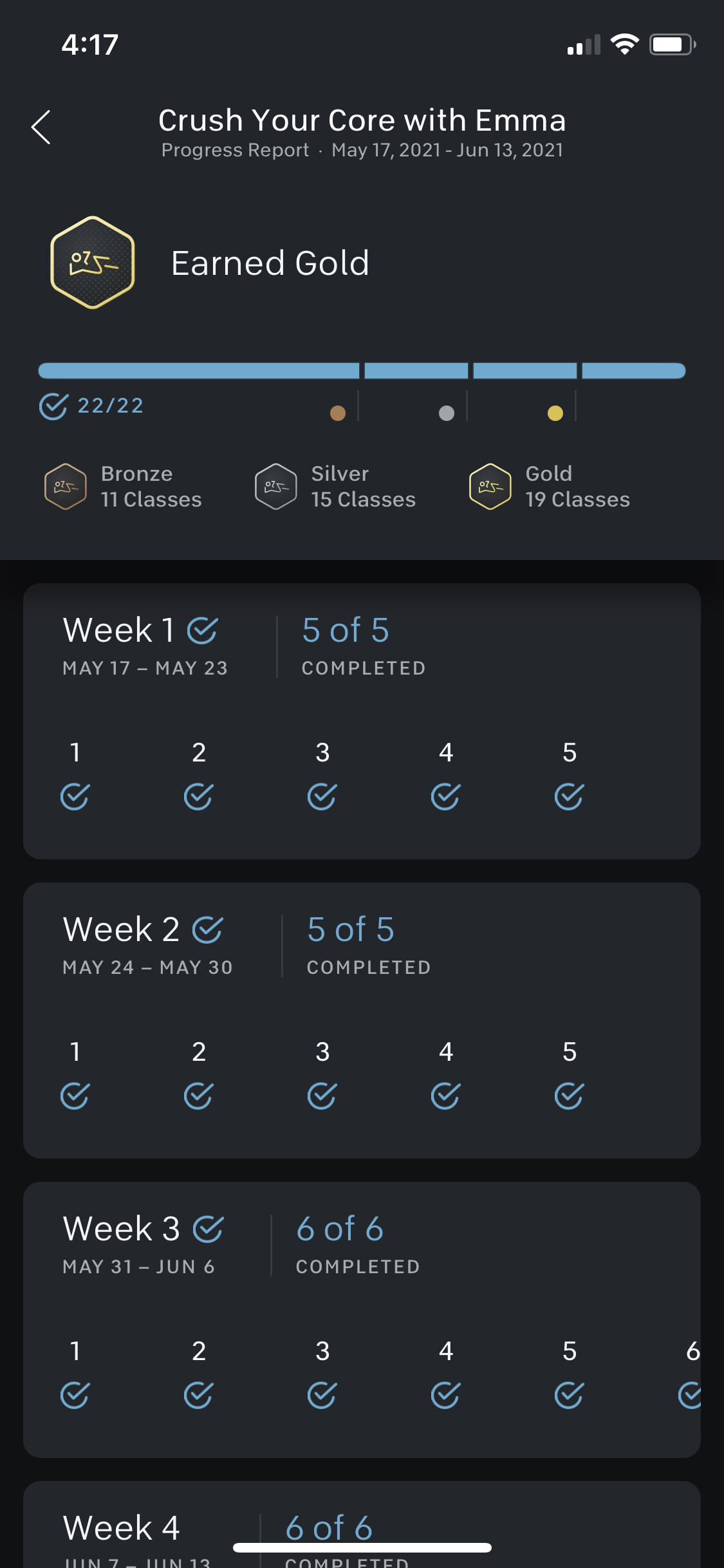
Task: Select the "5 of 5" label in Week 1
Action: pyautogui.click(x=346, y=630)
